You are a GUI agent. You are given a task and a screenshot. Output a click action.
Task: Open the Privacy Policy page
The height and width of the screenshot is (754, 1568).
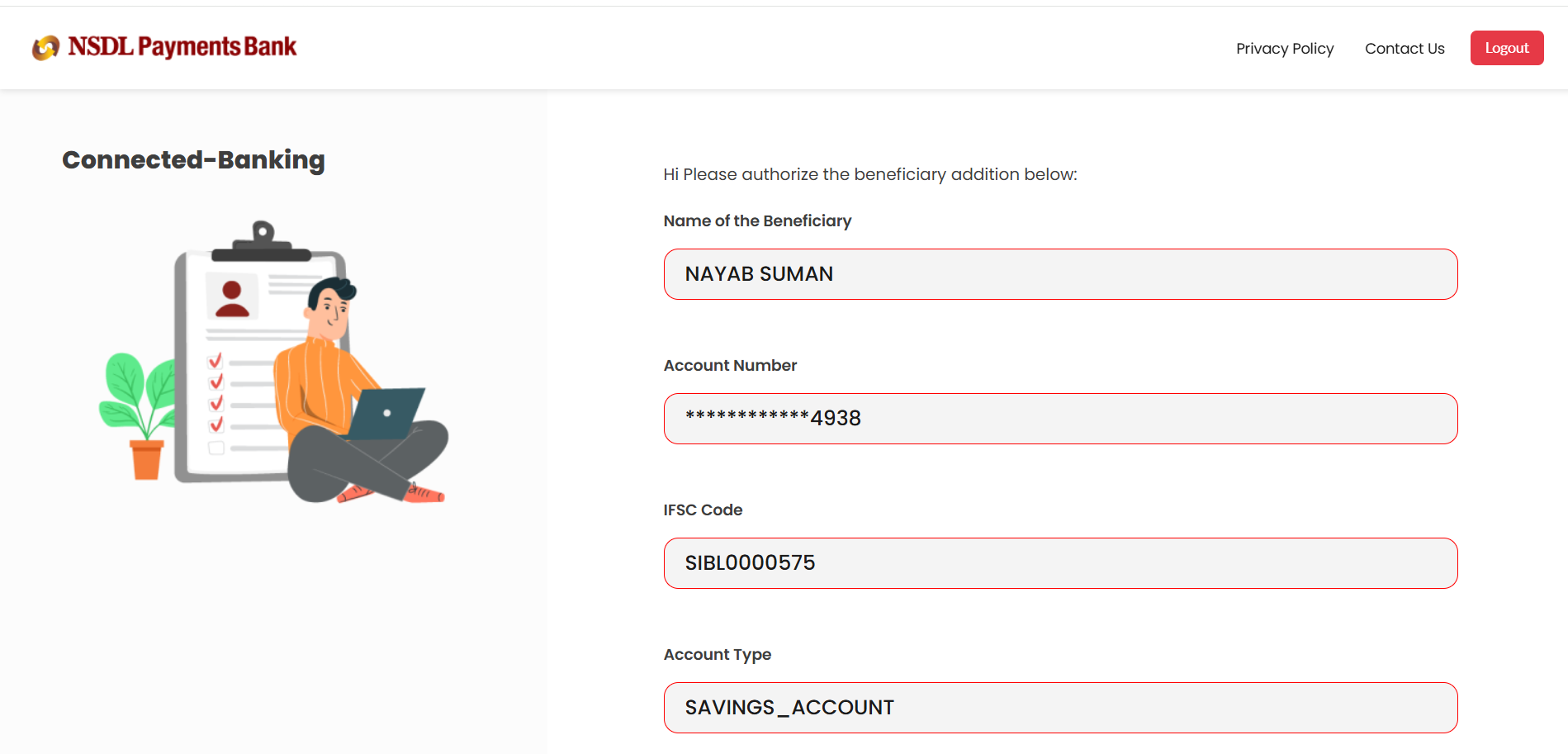(1284, 49)
